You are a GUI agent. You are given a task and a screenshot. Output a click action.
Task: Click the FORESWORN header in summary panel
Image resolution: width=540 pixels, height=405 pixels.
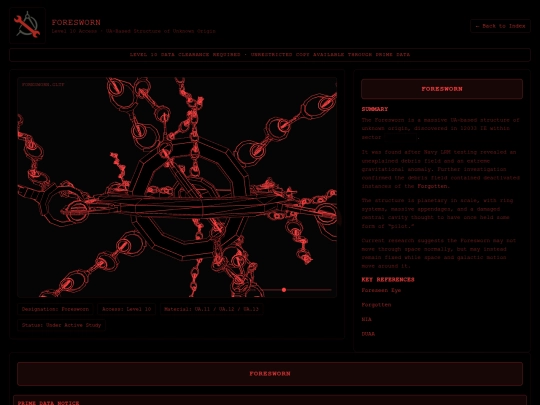point(442,89)
